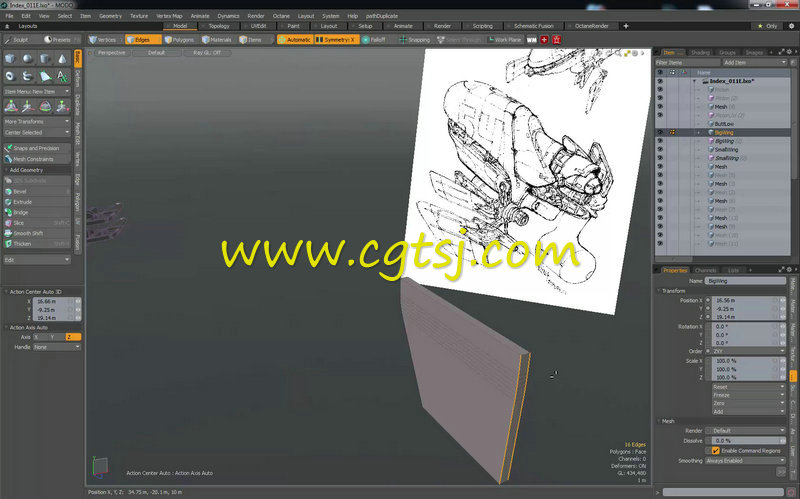
Task: Open the Render menu in menu bar
Action: point(256,16)
